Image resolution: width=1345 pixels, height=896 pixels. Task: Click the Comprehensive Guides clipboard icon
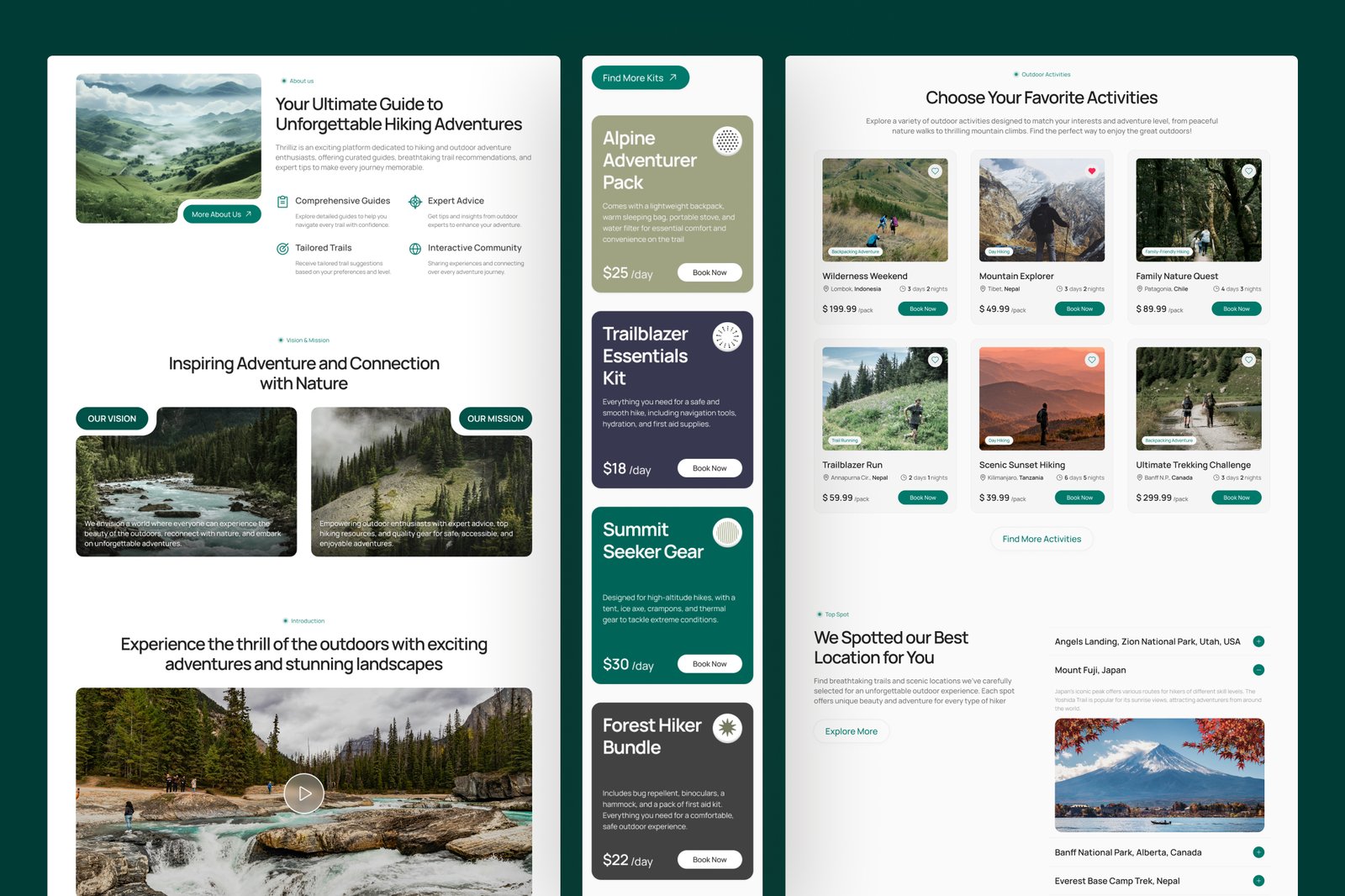pos(282,202)
